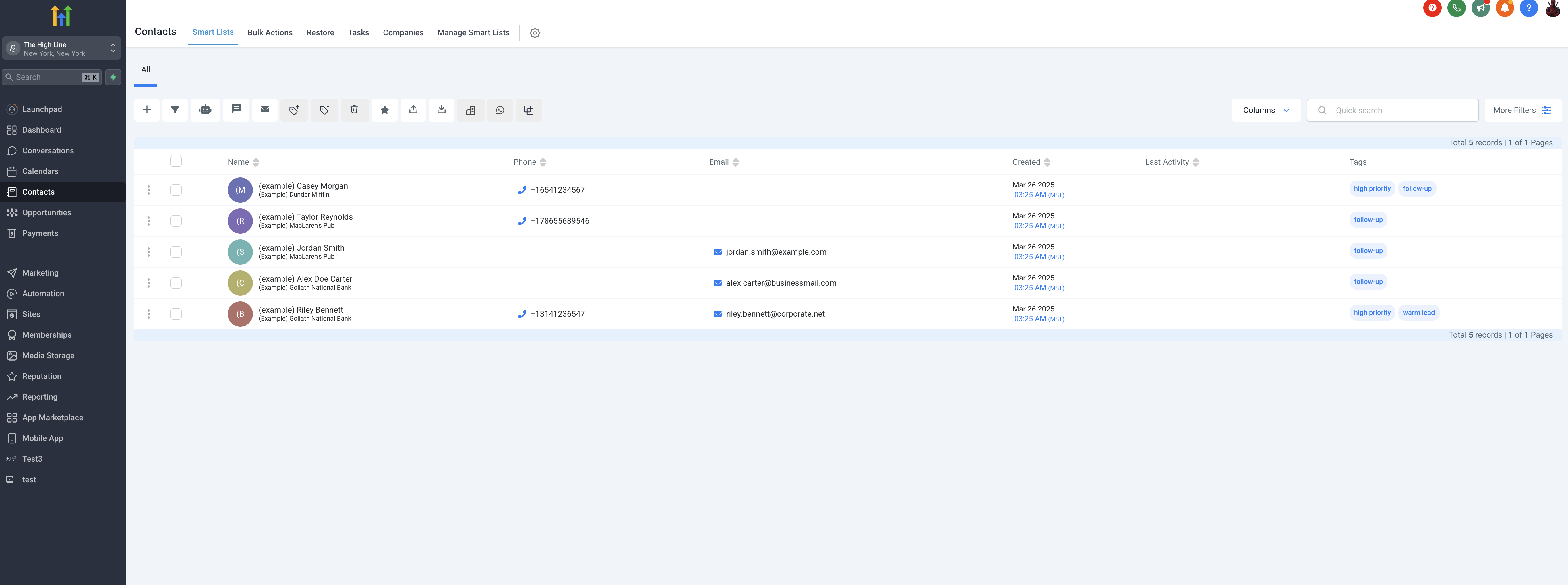
Task: Click into the Quick search field
Action: [1400, 110]
